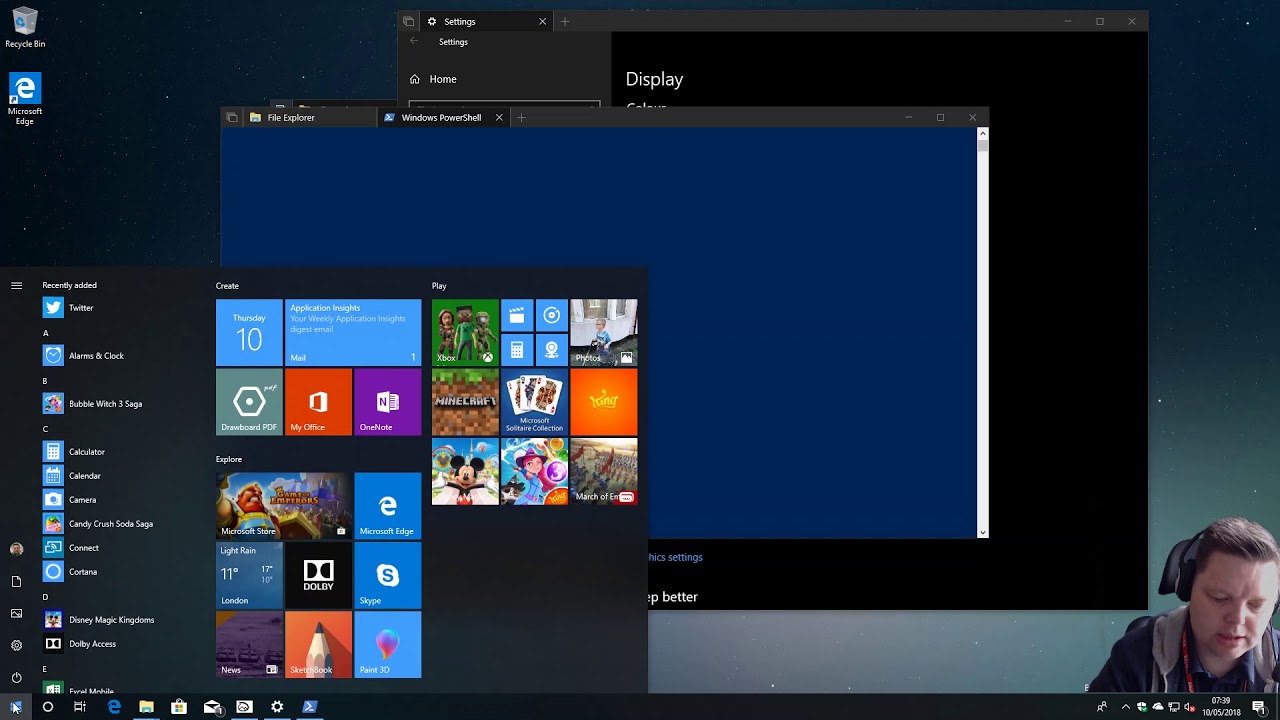Open the Drawboard PDF tile

tap(249, 402)
